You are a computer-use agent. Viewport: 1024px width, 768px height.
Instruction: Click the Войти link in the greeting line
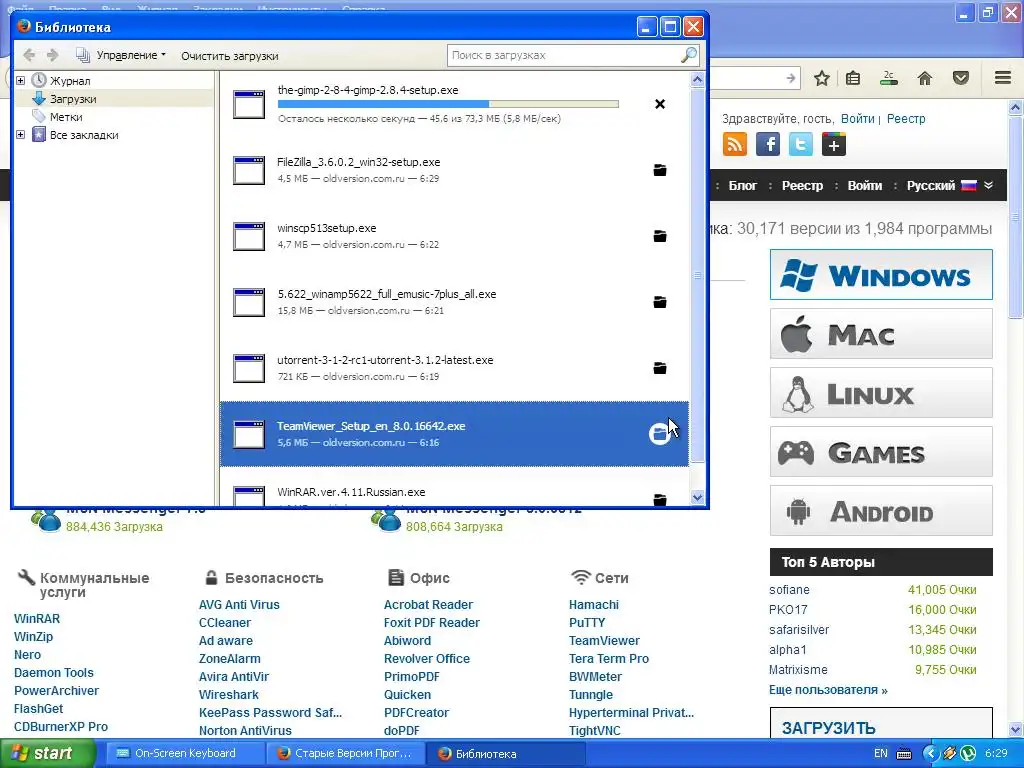[x=857, y=119]
